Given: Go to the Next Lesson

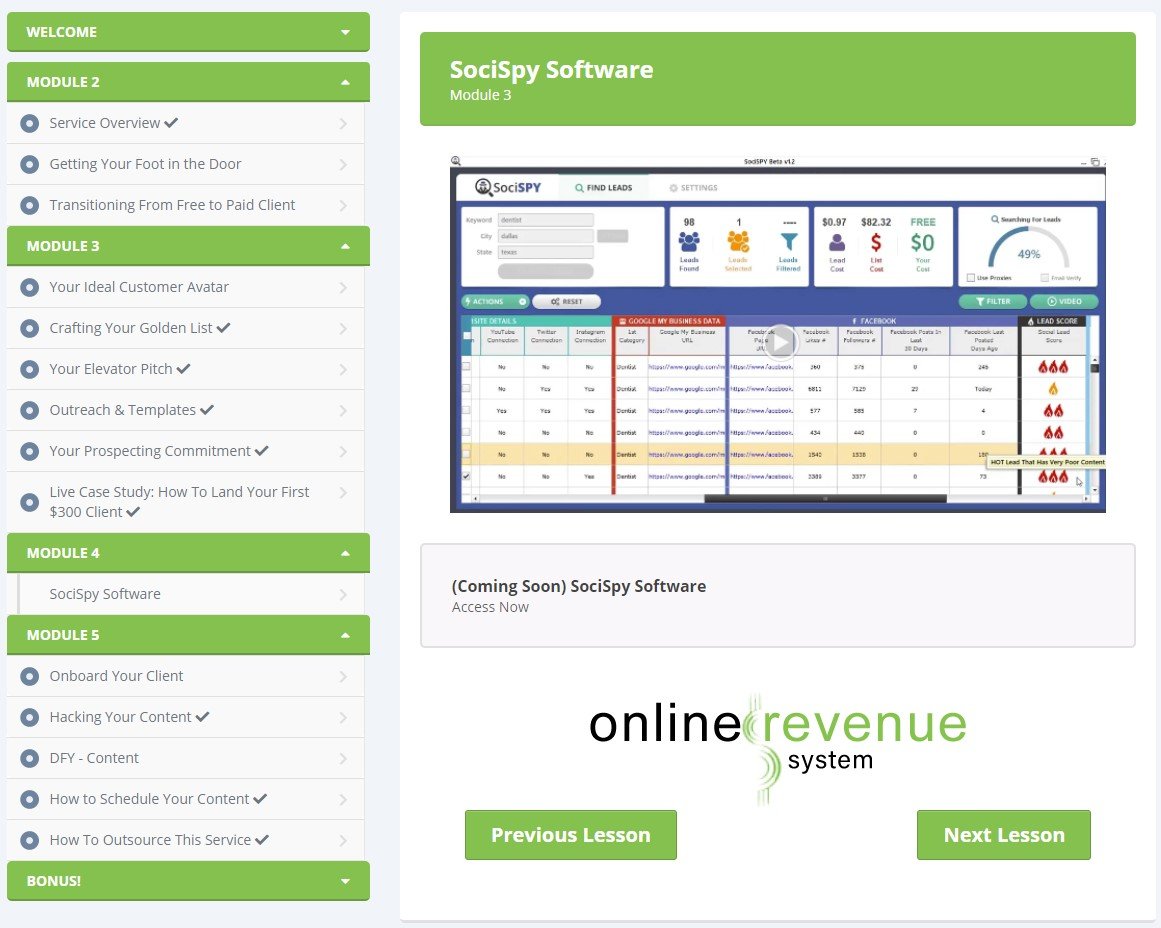Looking at the screenshot, I should click(x=1003, y=835).
